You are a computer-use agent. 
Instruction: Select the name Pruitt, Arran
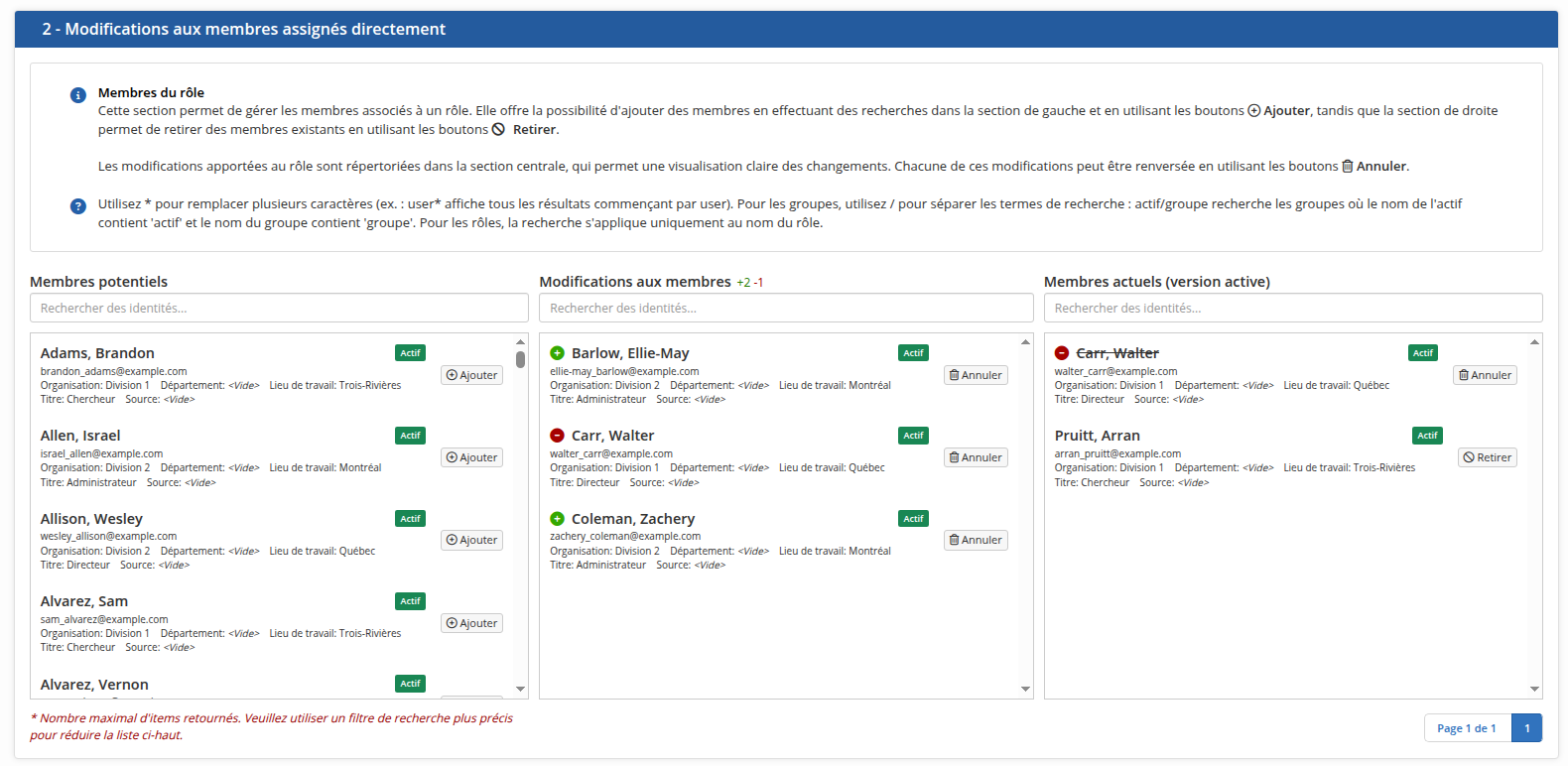click(1098, 436)
